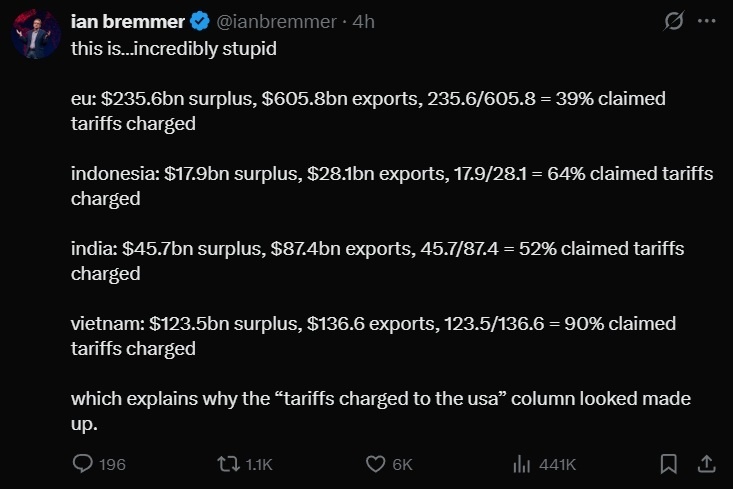733x489 pixels.
Task: Repost this tweet using the retweet arrows icon
Action: [228, 464]
